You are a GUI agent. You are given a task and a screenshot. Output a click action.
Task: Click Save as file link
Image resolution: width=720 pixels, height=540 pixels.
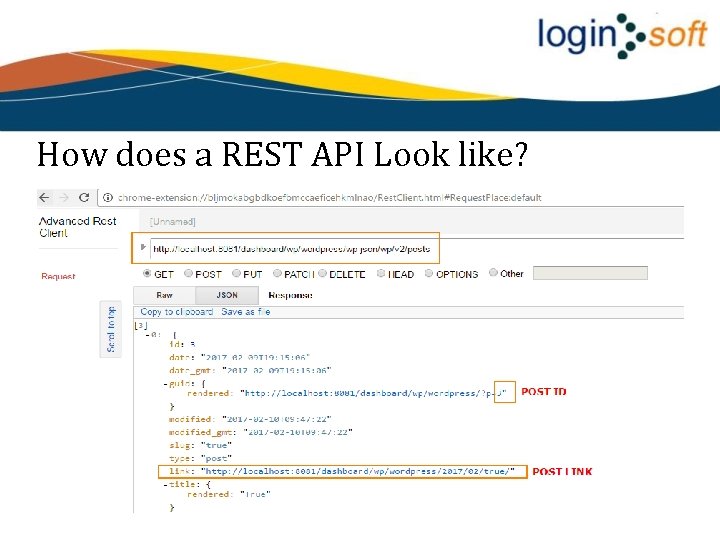coord(246,312)
